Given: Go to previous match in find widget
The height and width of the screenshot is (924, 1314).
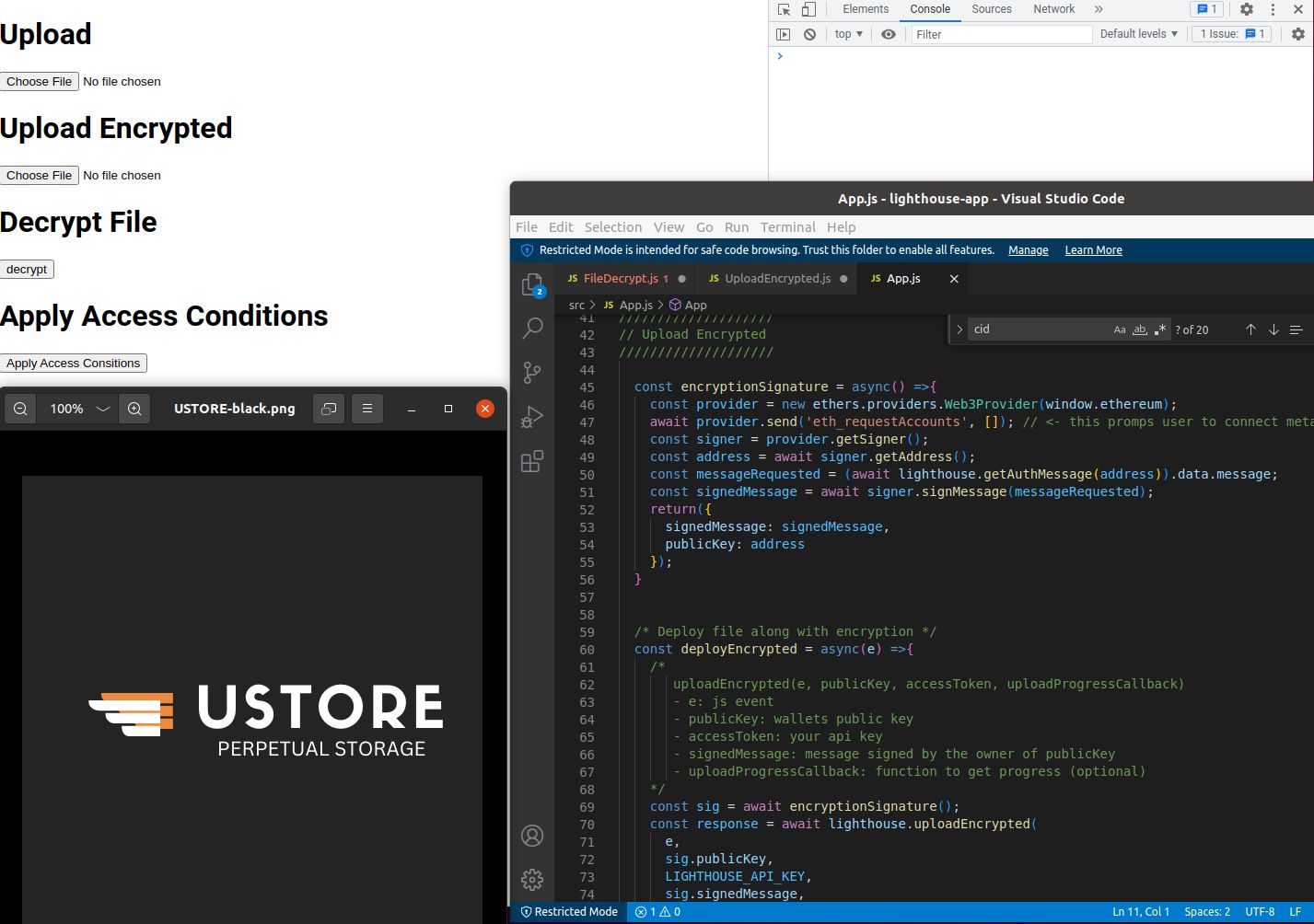Looking at the screenshot, I should pos(1250,329).
